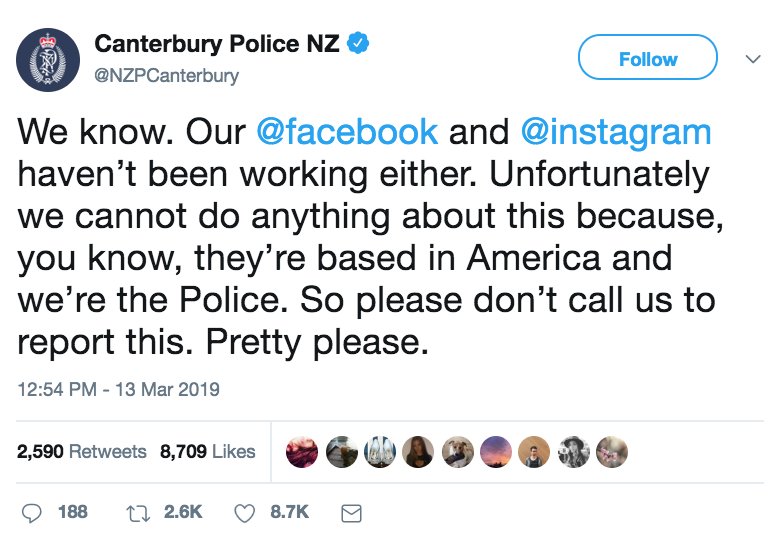Open the @facebook mention link
The height and width of the screenshot is (550, 776).
pos(347,133)
